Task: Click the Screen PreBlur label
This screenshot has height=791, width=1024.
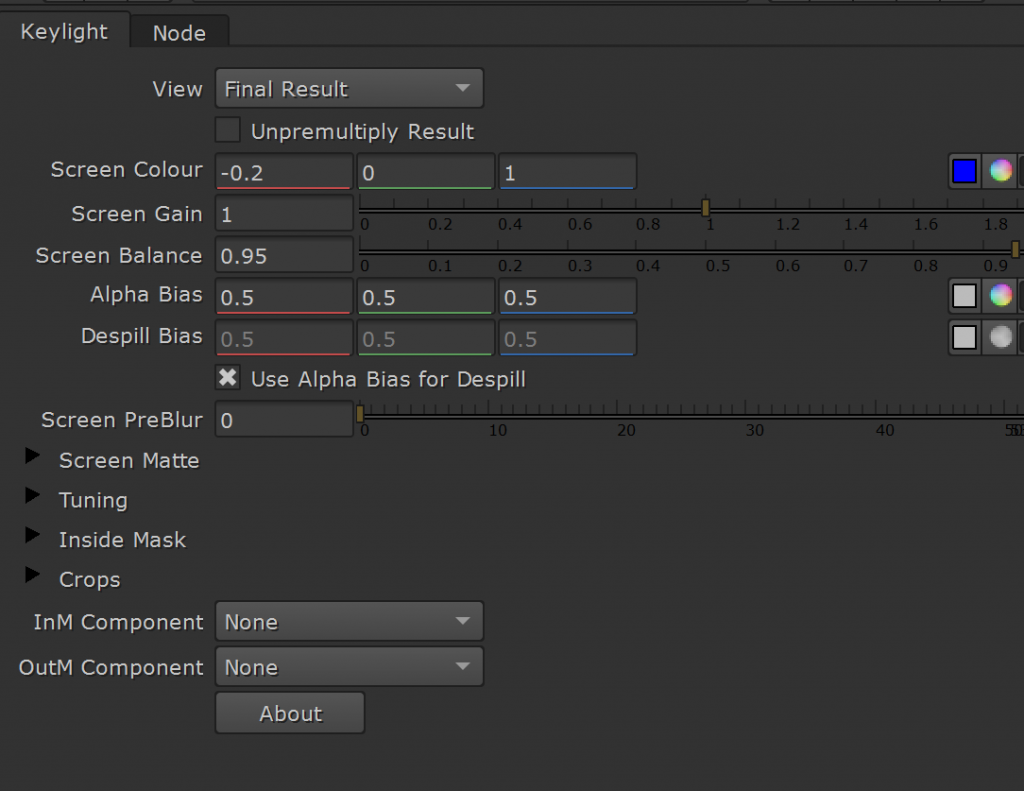Action: (x=122, y=419)
